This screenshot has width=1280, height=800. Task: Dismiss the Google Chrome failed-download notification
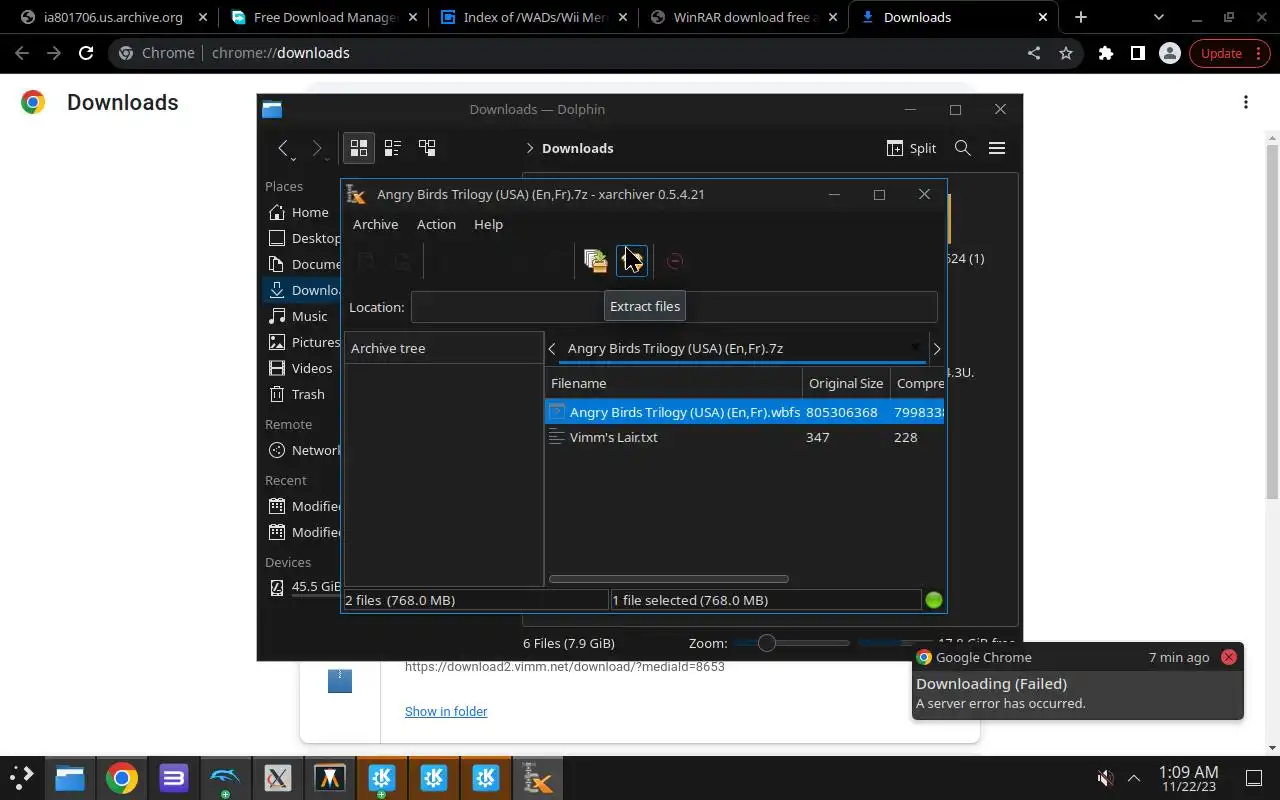(1229, 657)
